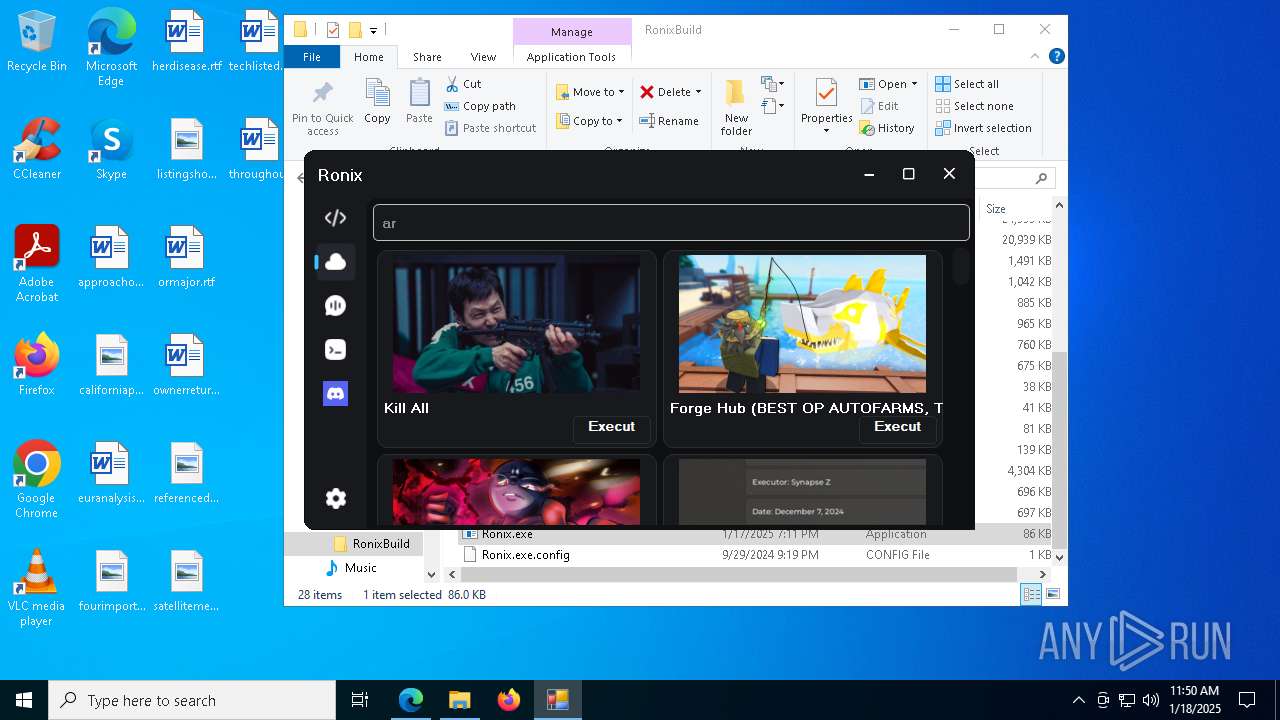
Task: Click Paste shortcut in the ribbon
Action: click(x=491, y=128)
